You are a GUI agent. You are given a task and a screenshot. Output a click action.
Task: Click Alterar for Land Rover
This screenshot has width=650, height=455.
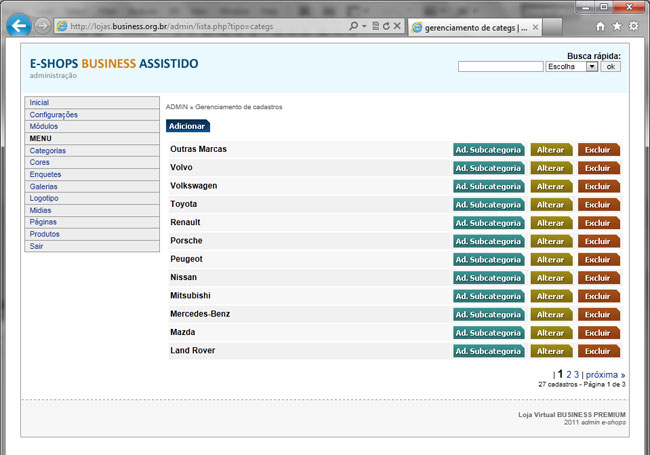[x=551, y=351]
